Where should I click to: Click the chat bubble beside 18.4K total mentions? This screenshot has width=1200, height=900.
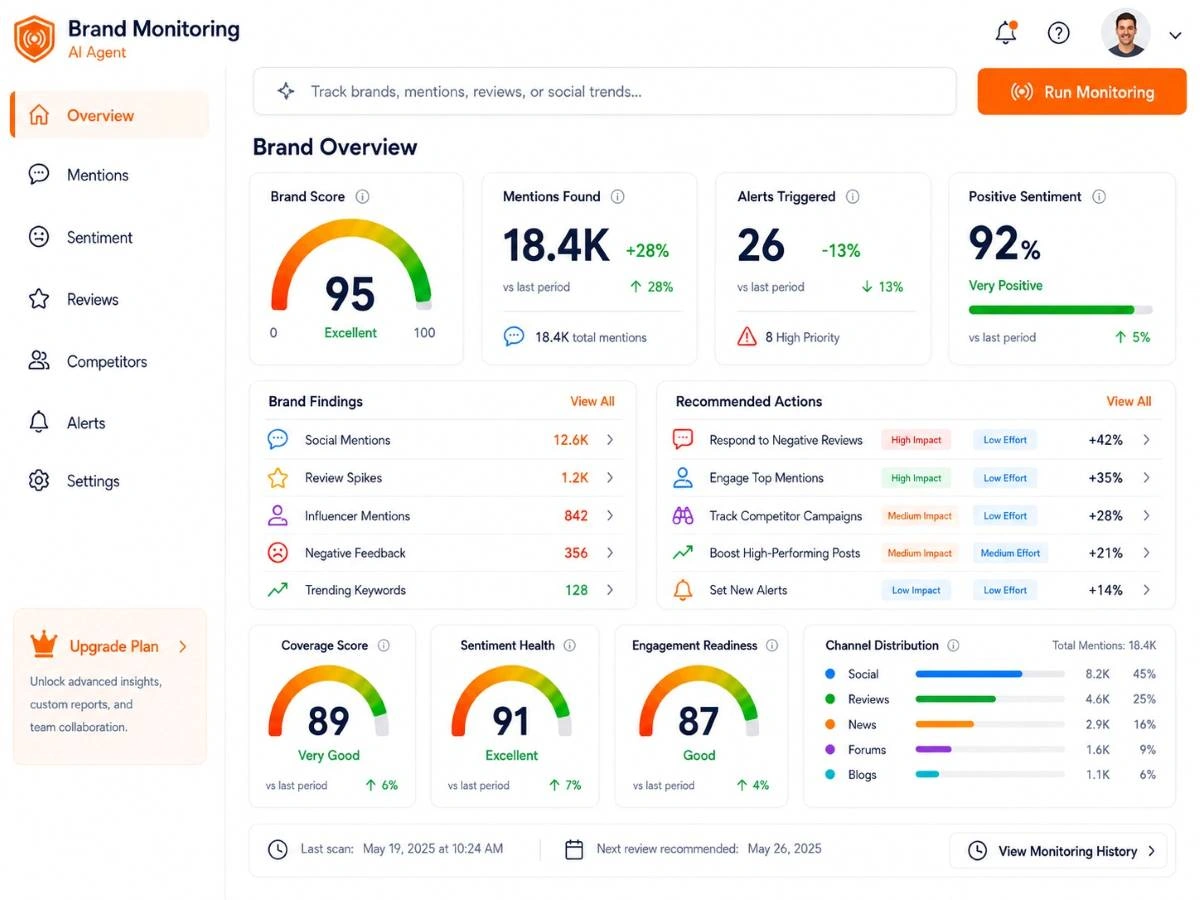pos(514,337)
